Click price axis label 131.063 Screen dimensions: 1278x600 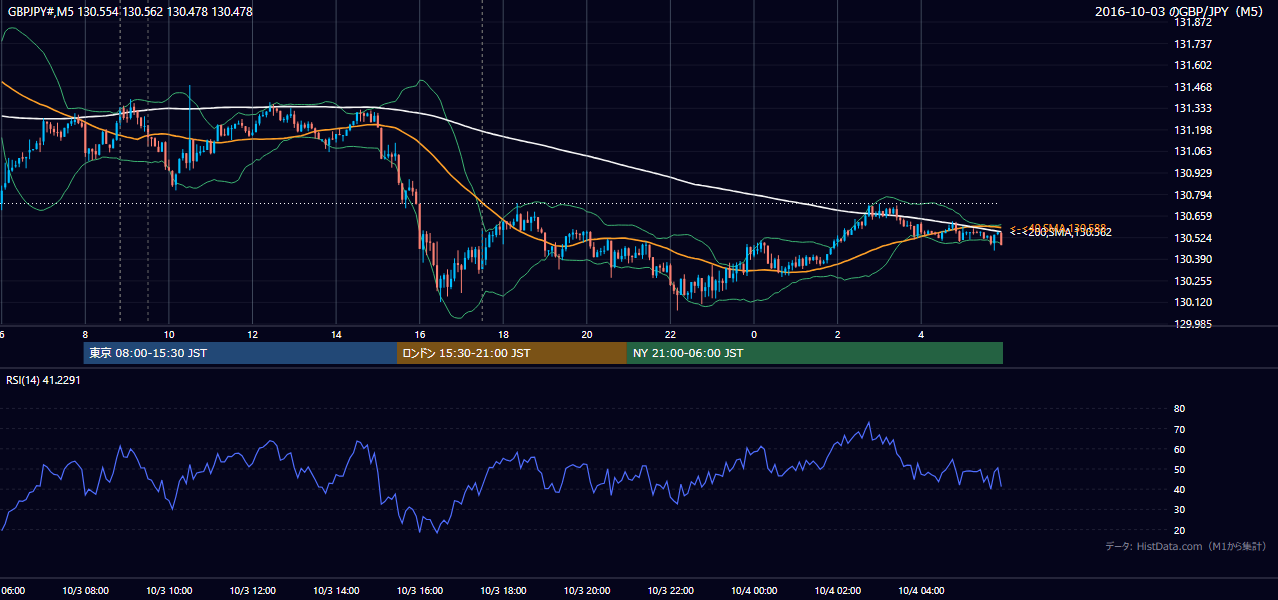pyautogui.click(x=1192, y=152)
